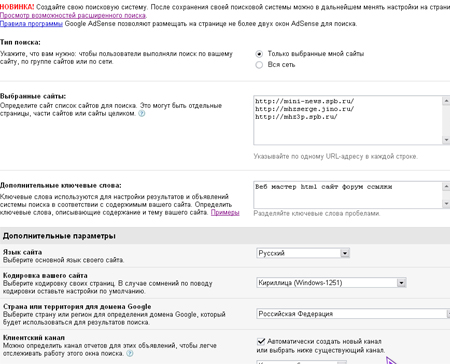Click the existing channel dropdown at bottom

[301, 362]
